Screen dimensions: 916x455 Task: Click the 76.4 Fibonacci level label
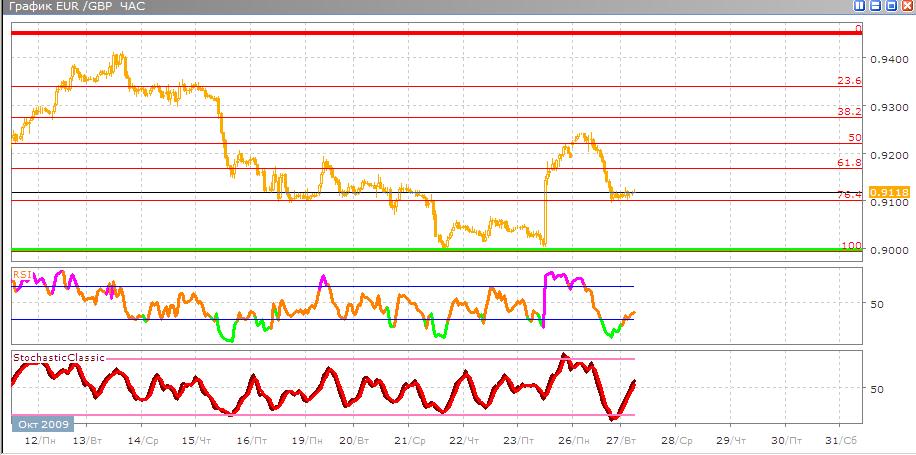849,195
